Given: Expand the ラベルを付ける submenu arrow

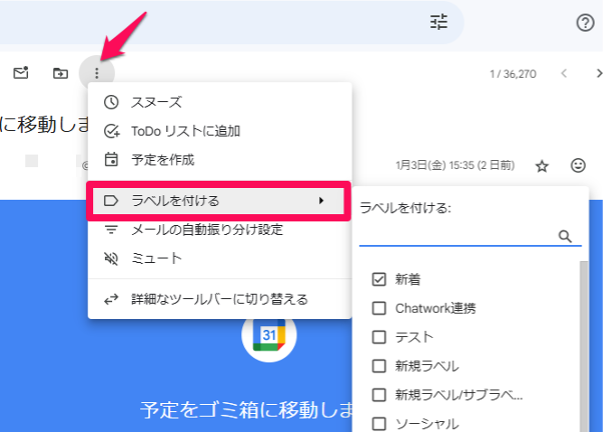Looking at the screenshot, I should [321, 200].
